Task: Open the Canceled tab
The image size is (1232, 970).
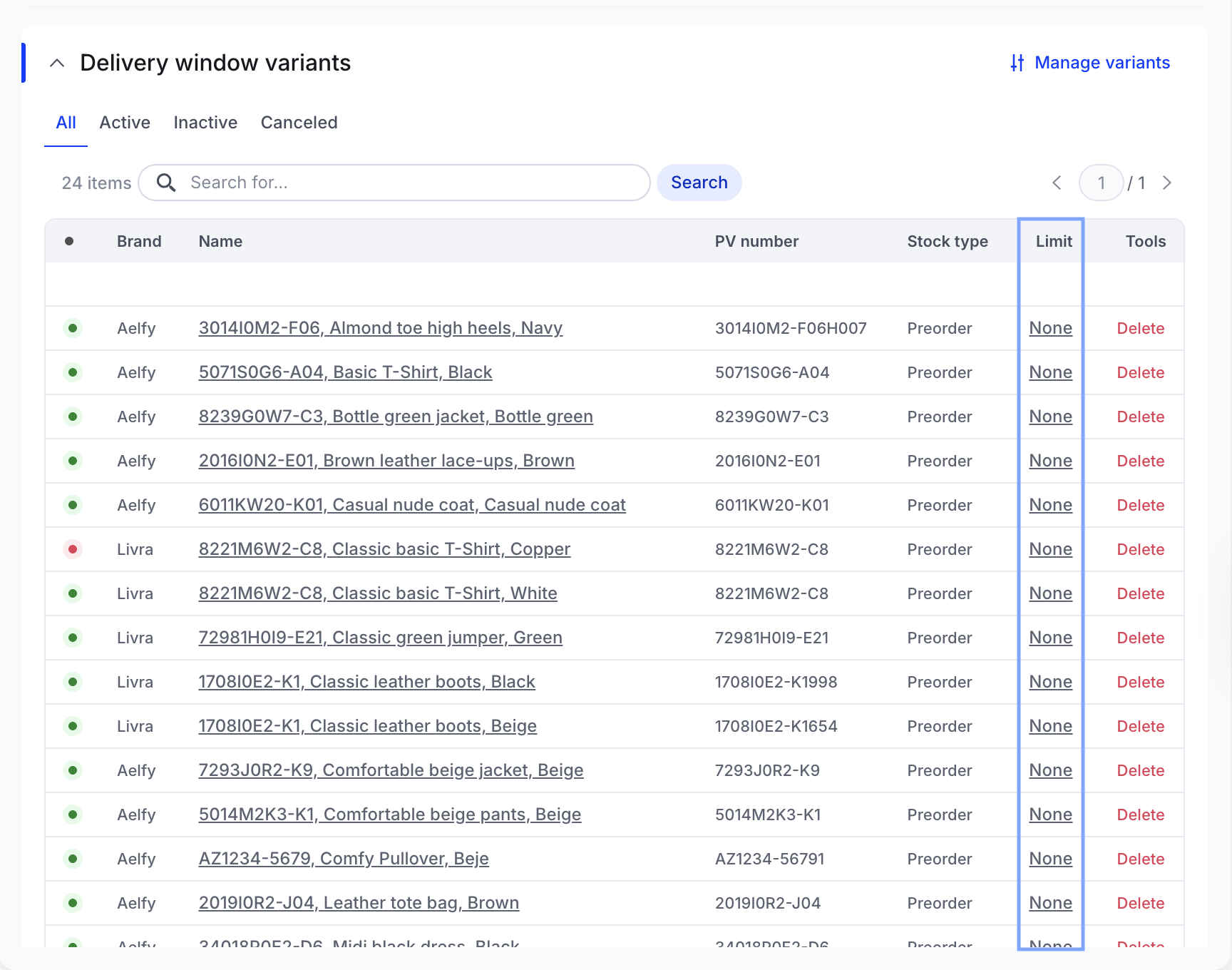Action: tap(299, 123)
